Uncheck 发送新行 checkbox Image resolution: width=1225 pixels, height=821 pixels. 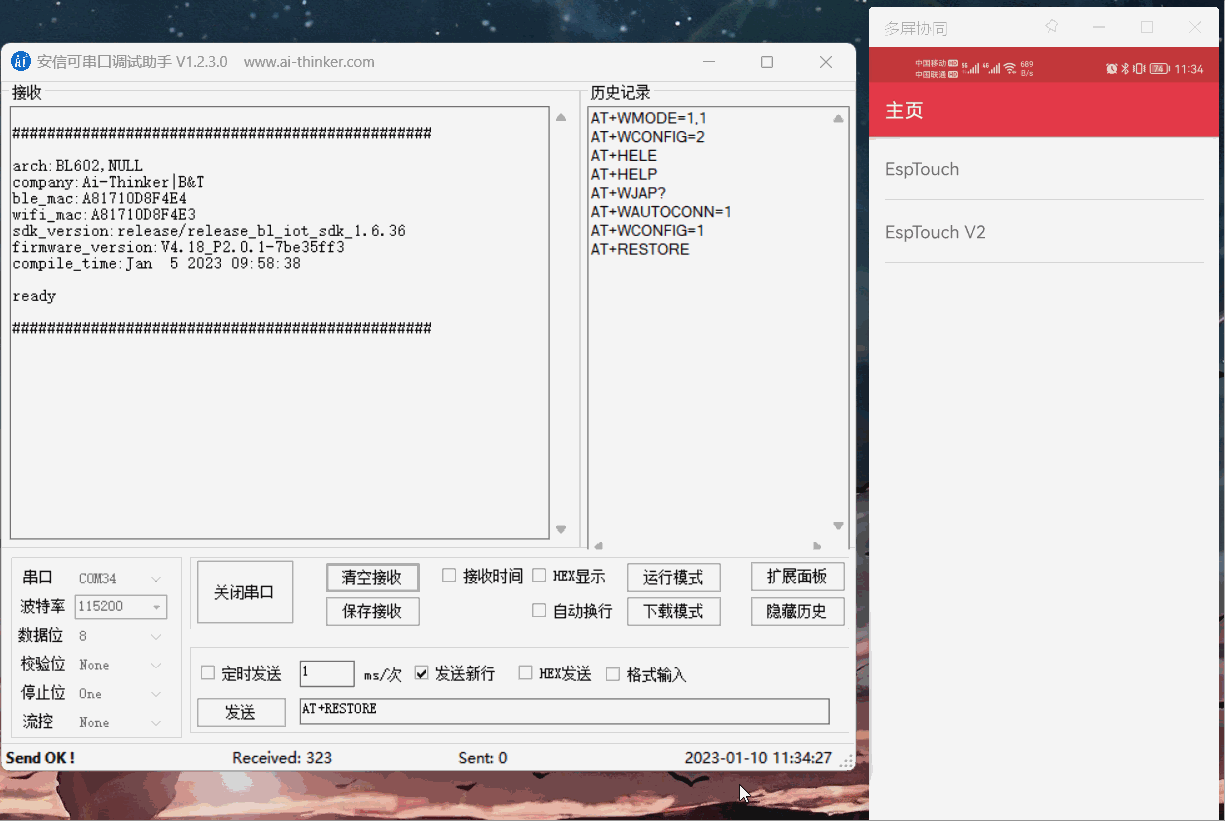click(421, 673)
